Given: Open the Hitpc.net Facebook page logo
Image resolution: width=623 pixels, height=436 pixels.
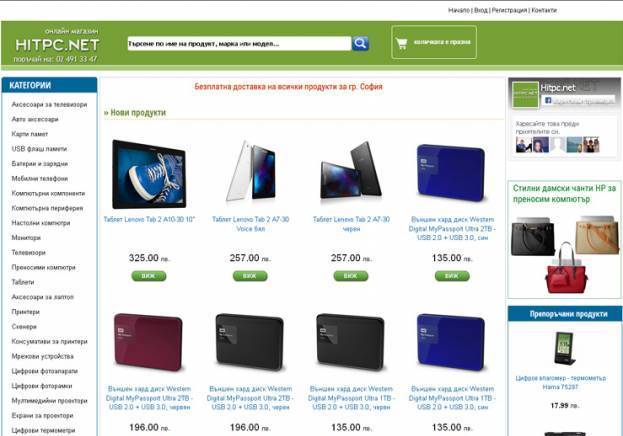Looking at the screenshot, I should (x=525, y=95).
